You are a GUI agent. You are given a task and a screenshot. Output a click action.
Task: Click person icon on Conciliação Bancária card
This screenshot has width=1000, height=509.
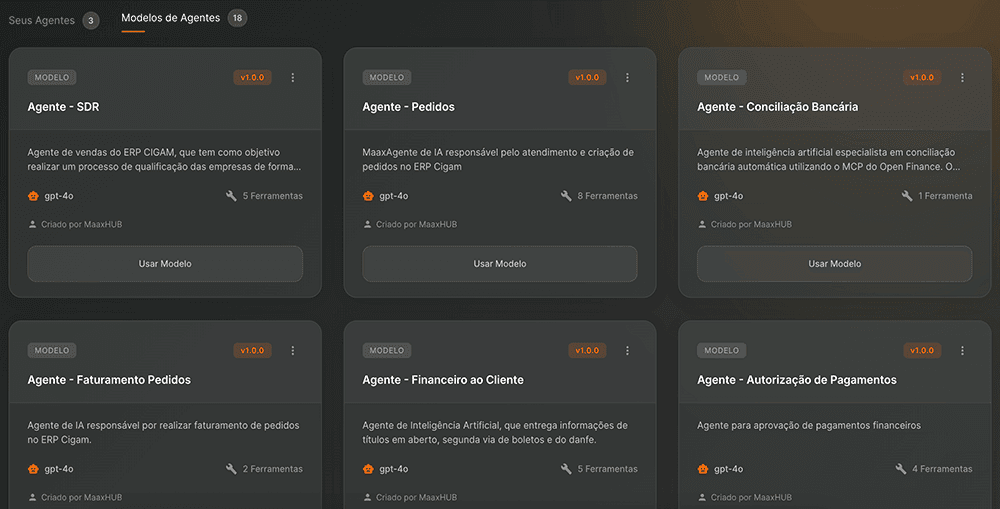[x=702, y=225]
